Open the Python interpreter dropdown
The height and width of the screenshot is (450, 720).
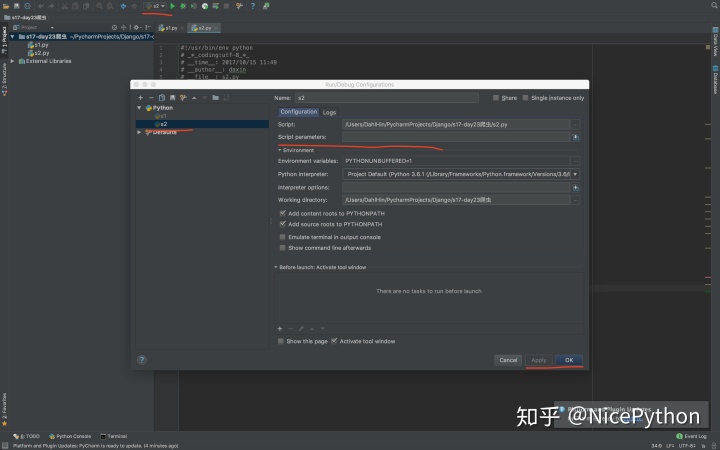[575, 174]
